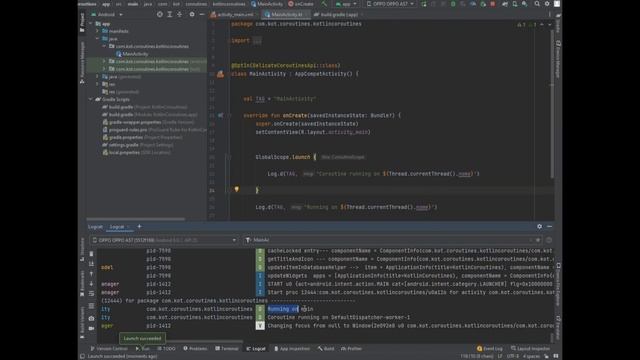Click the favorite star icon in Logcat filter

[538, 240]
